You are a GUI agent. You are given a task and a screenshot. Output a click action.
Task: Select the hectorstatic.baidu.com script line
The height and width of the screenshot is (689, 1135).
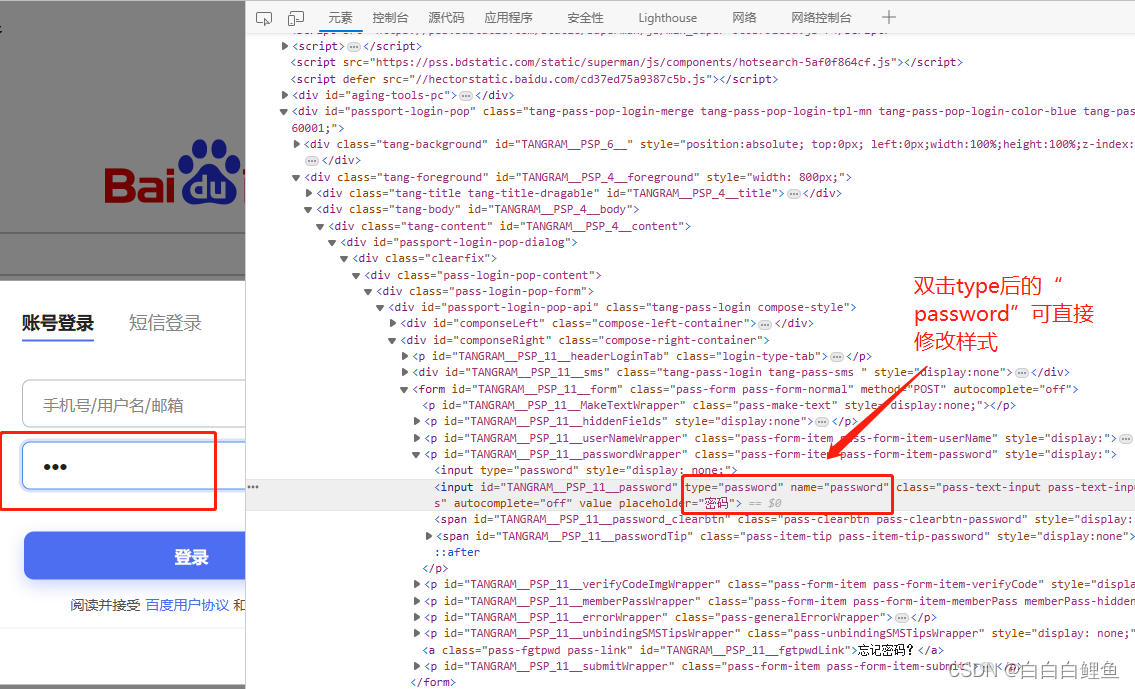pos(534,79)
